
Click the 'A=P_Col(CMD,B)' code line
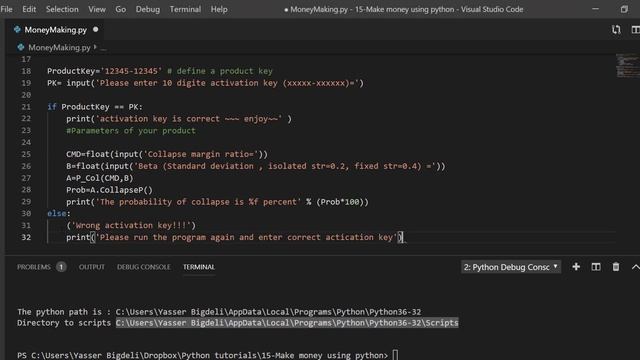tap(100, 178)
